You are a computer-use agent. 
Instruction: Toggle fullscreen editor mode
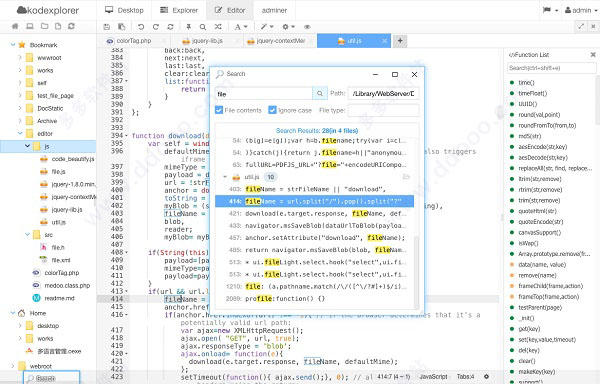[x=581, y=26]
